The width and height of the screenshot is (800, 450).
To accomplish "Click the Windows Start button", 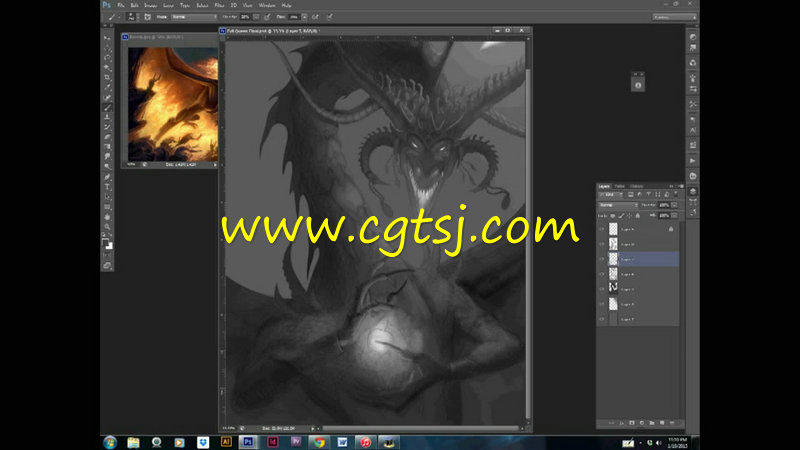I will (x=110, y=442).
